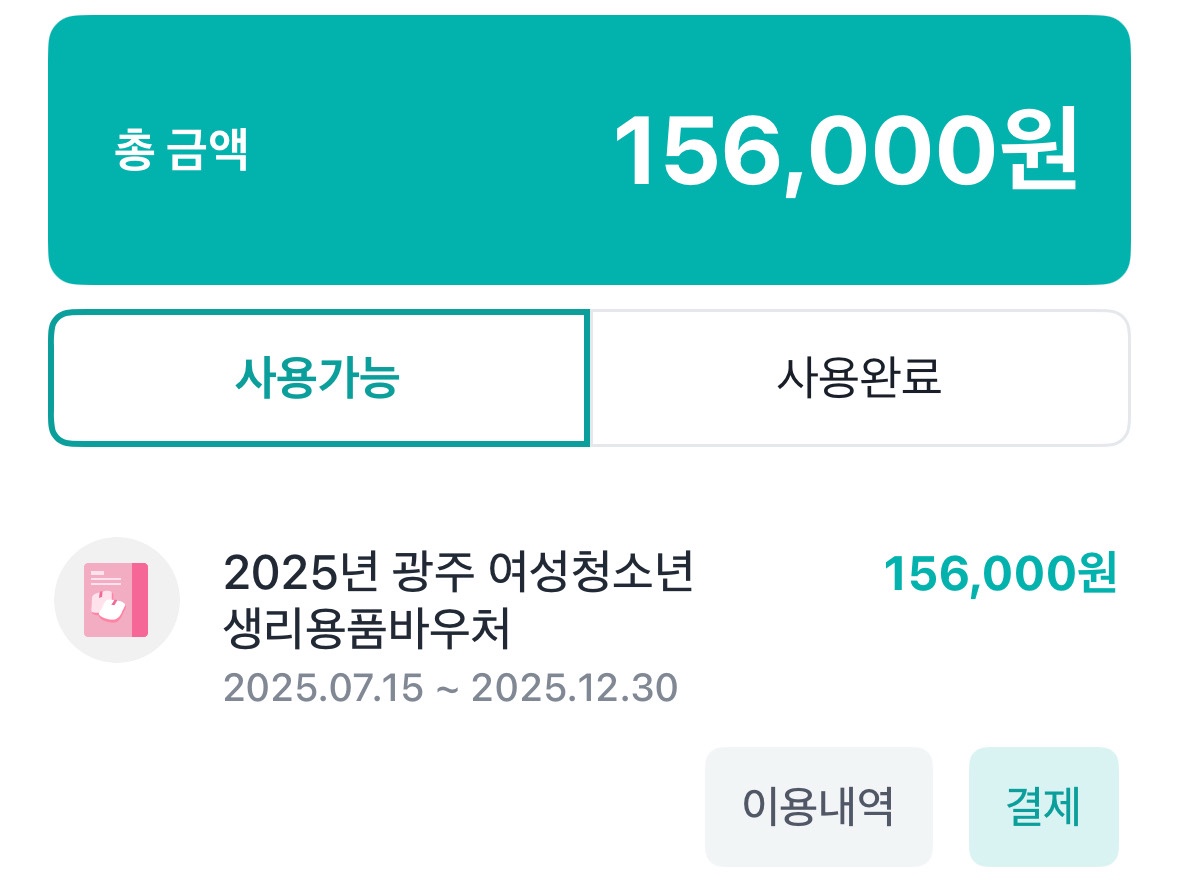The image size is (1179, 892).
Task: Check the voucher's history with 이용내역
Action: pos(818,806)
